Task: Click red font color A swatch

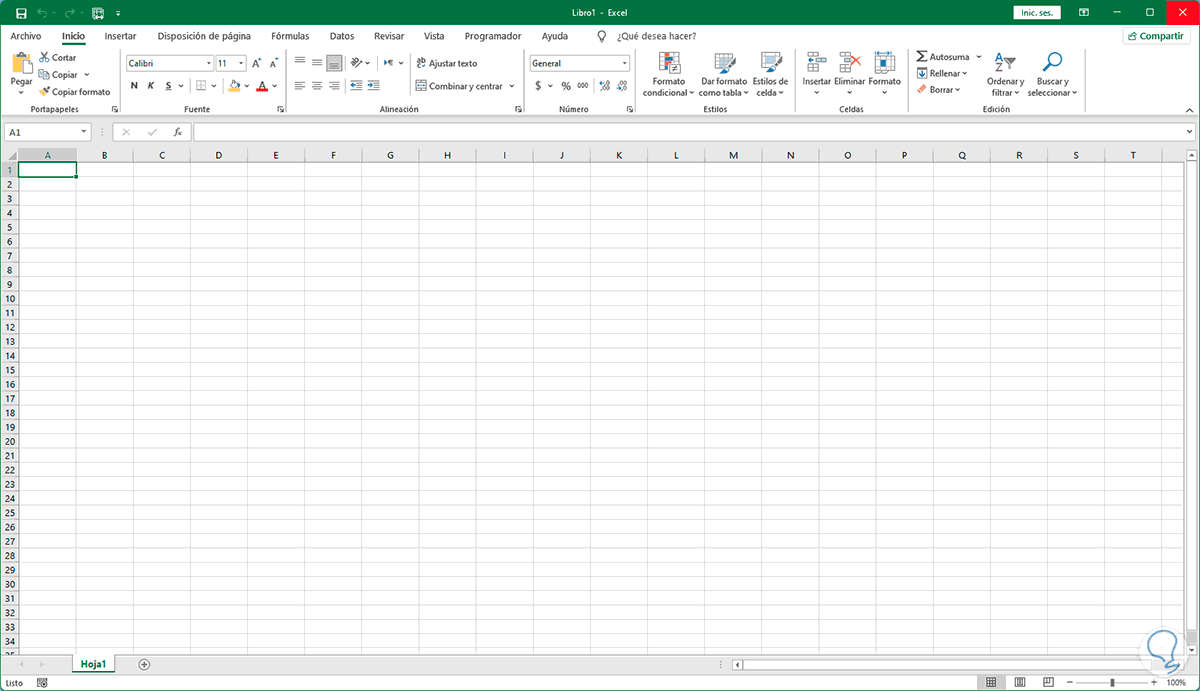Action: click(x=261, y=86)
